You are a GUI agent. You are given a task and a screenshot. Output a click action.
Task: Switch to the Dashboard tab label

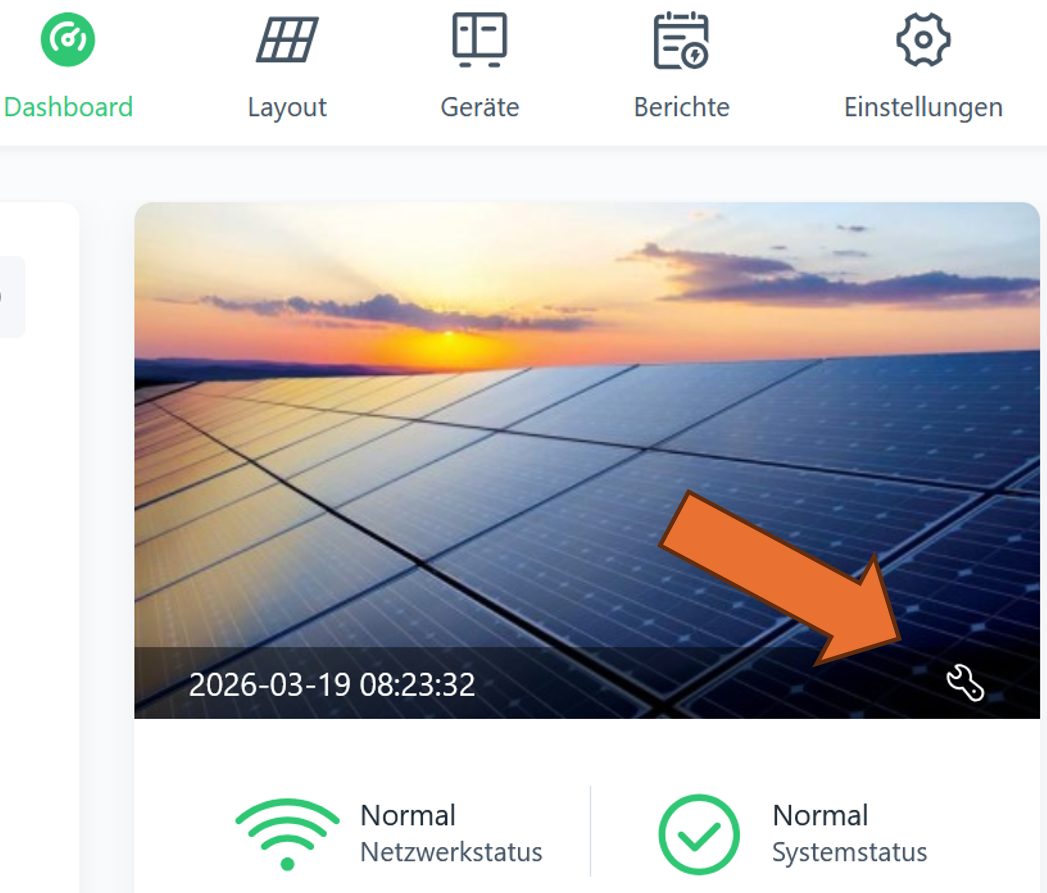point(68,107)
